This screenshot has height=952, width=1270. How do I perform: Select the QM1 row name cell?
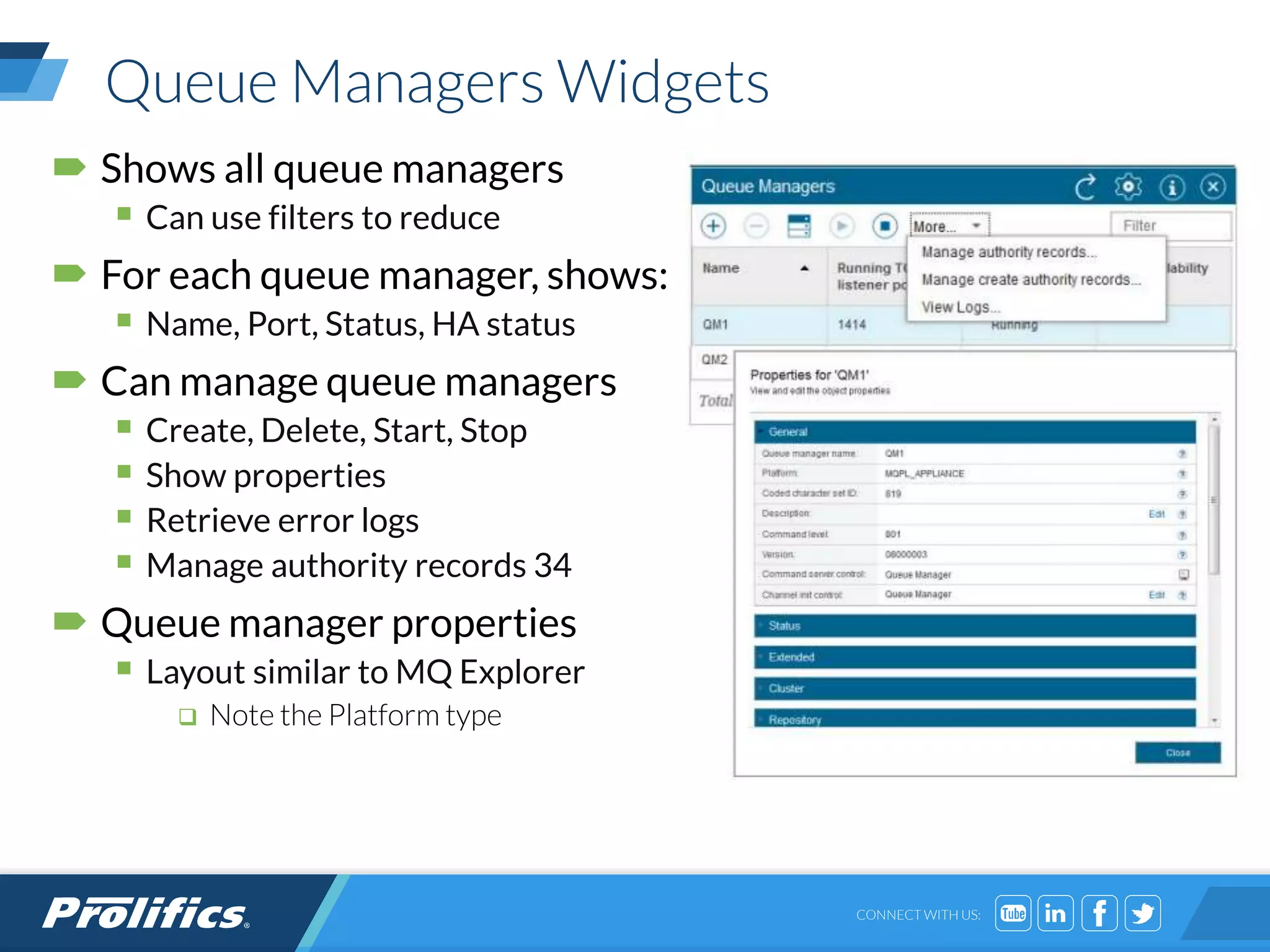pos(758,325)
